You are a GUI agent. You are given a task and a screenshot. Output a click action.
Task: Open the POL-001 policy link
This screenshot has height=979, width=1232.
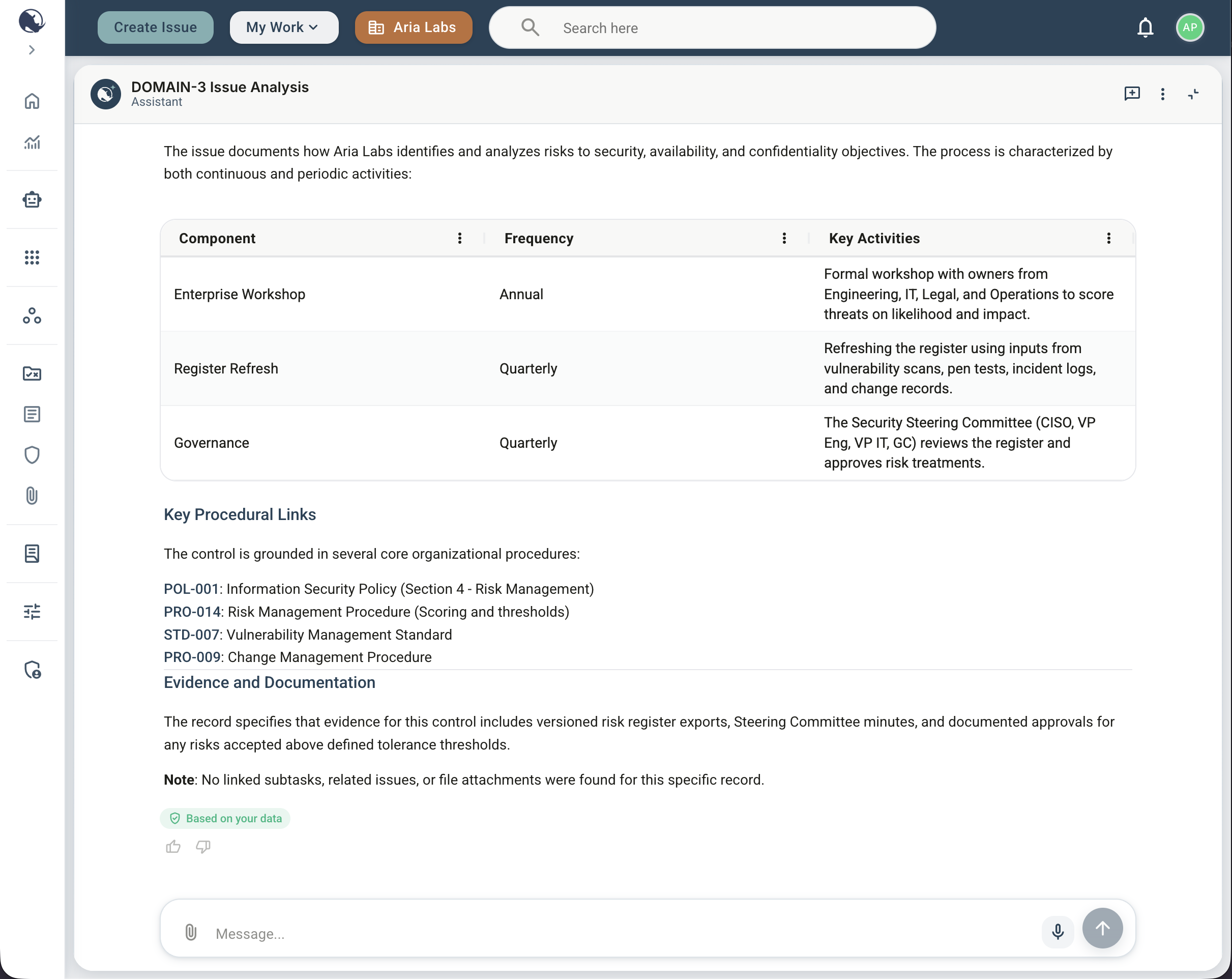click(191, 589)
